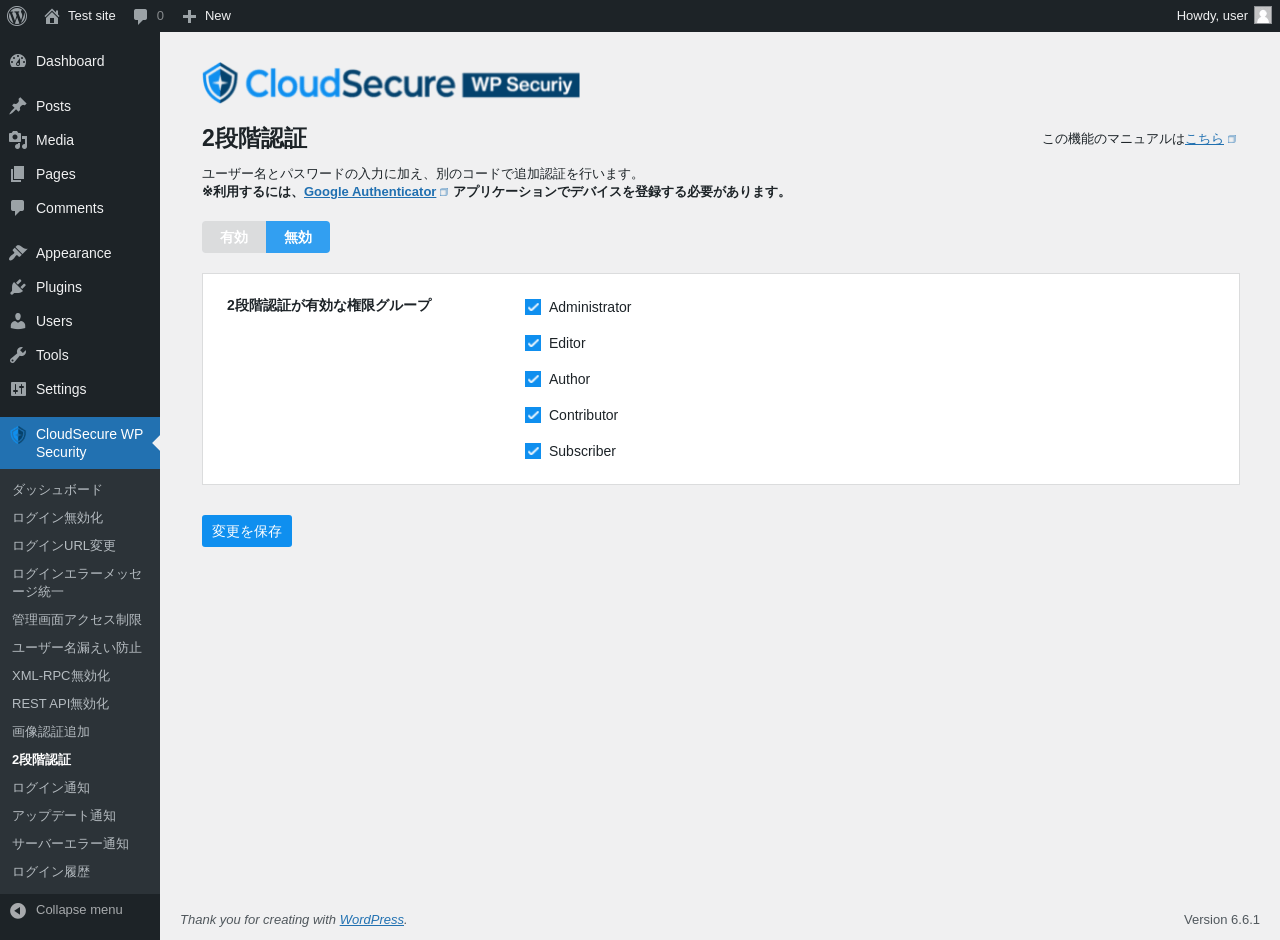Click Howdy, user account text
This screenshot has height=940, width=1280.
coord(1212,16)
